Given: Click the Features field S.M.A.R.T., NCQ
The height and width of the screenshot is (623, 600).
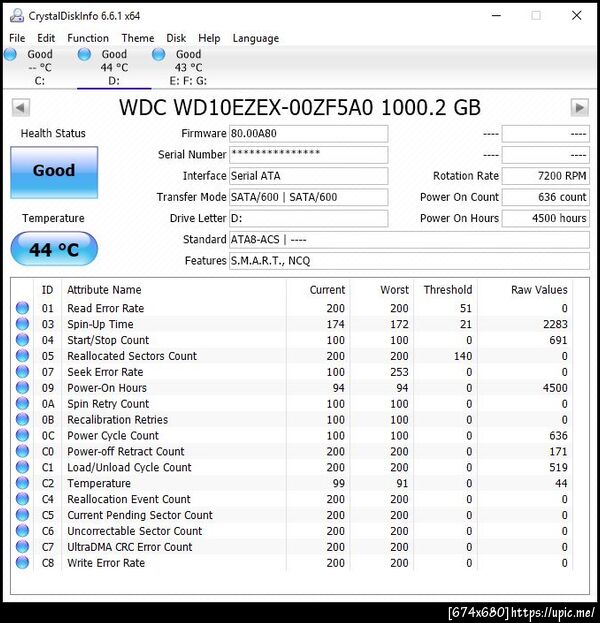Looking at the screenshot, I should pyautogui.click(x=409, y=261).
